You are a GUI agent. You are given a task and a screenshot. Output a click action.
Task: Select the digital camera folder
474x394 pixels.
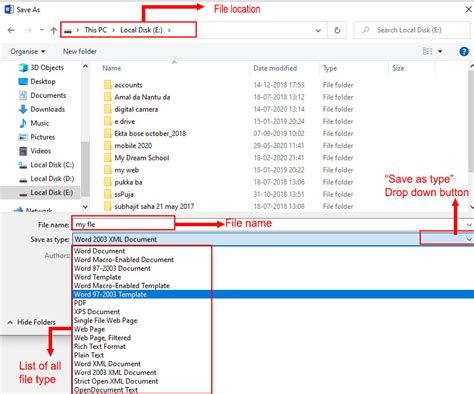[x=136, y=109]
